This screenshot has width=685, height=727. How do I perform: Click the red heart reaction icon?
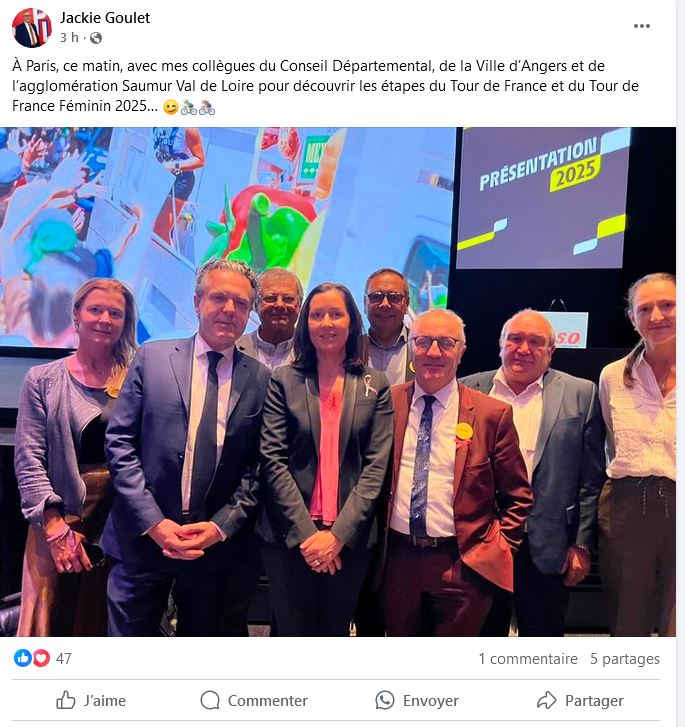[x=41, y=658]
